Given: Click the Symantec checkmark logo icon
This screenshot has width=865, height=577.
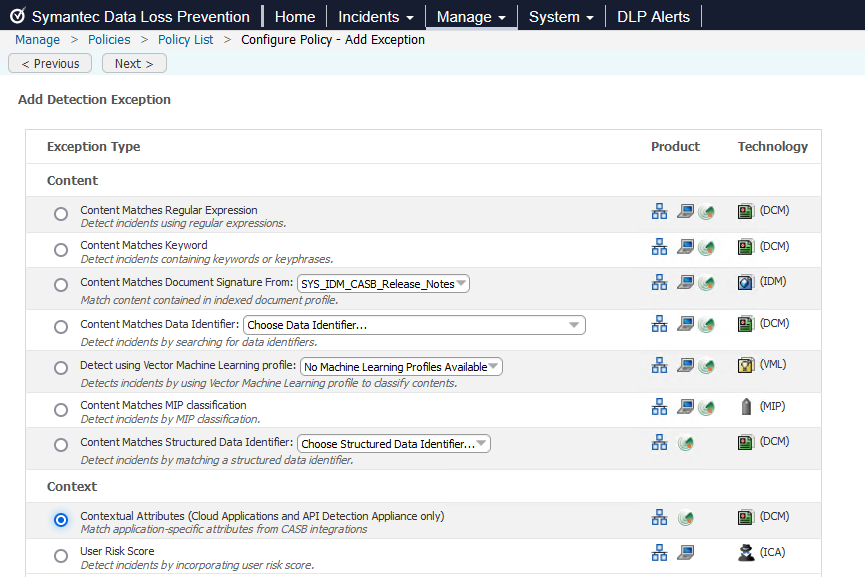Looking at the screenshot, I should pyautogui.click(x=17, y=17).
